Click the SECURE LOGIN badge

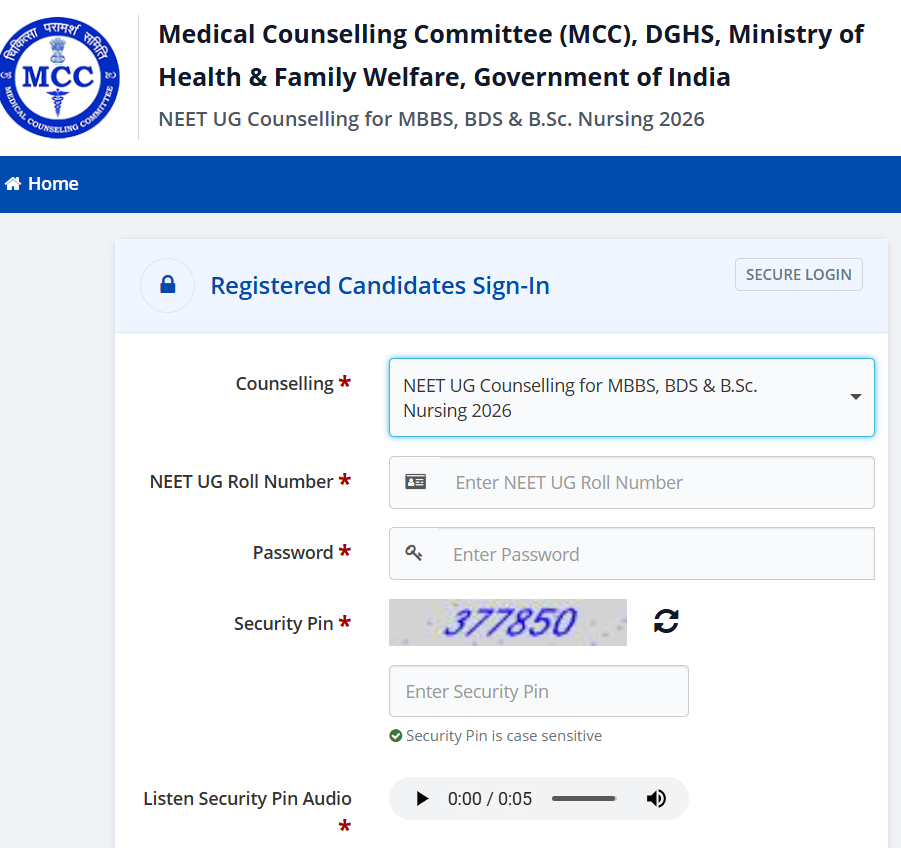[x=799, y=275]
